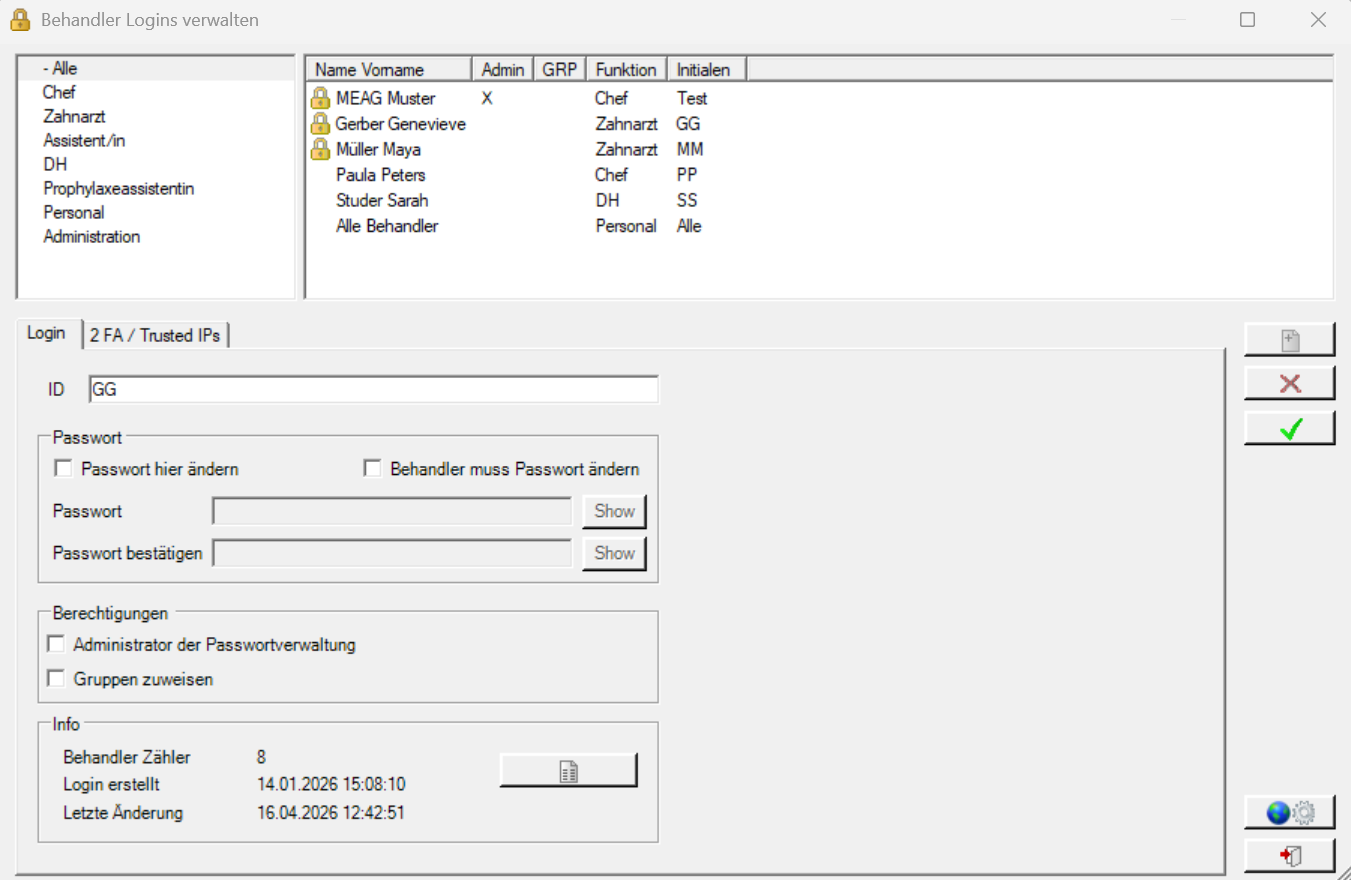Tick Behandler muss Passwort ändern
The height and width of the screenshot is (880, 1351).
click(373, 468)
